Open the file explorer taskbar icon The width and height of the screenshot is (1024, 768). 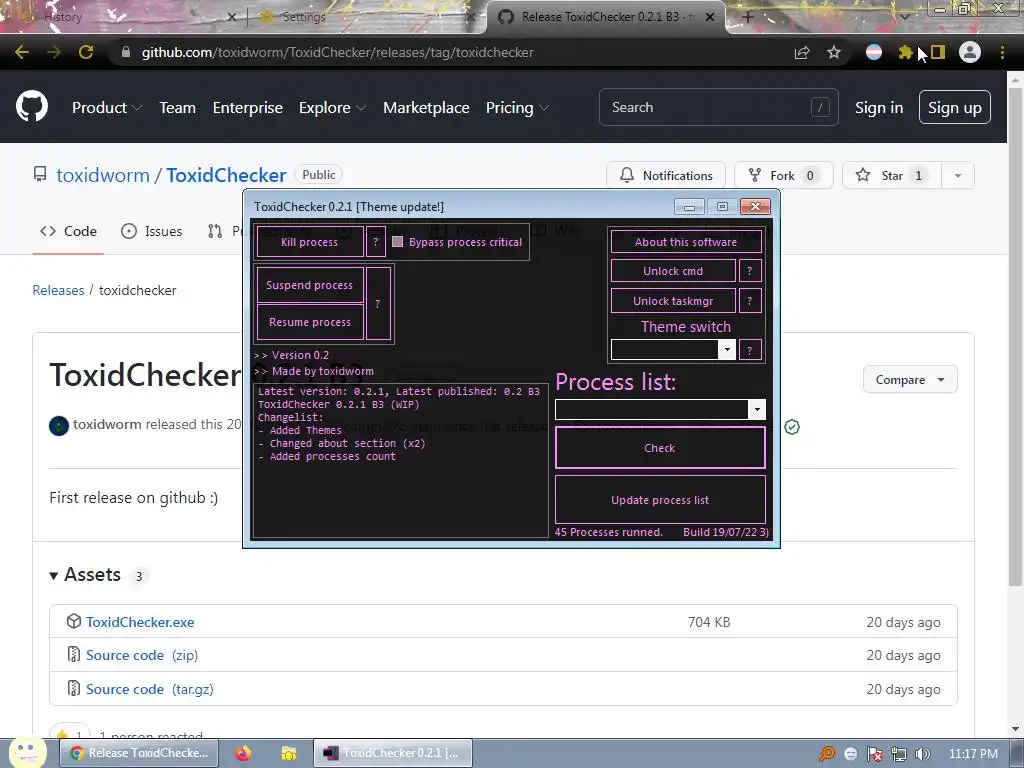tap(289, 753)
